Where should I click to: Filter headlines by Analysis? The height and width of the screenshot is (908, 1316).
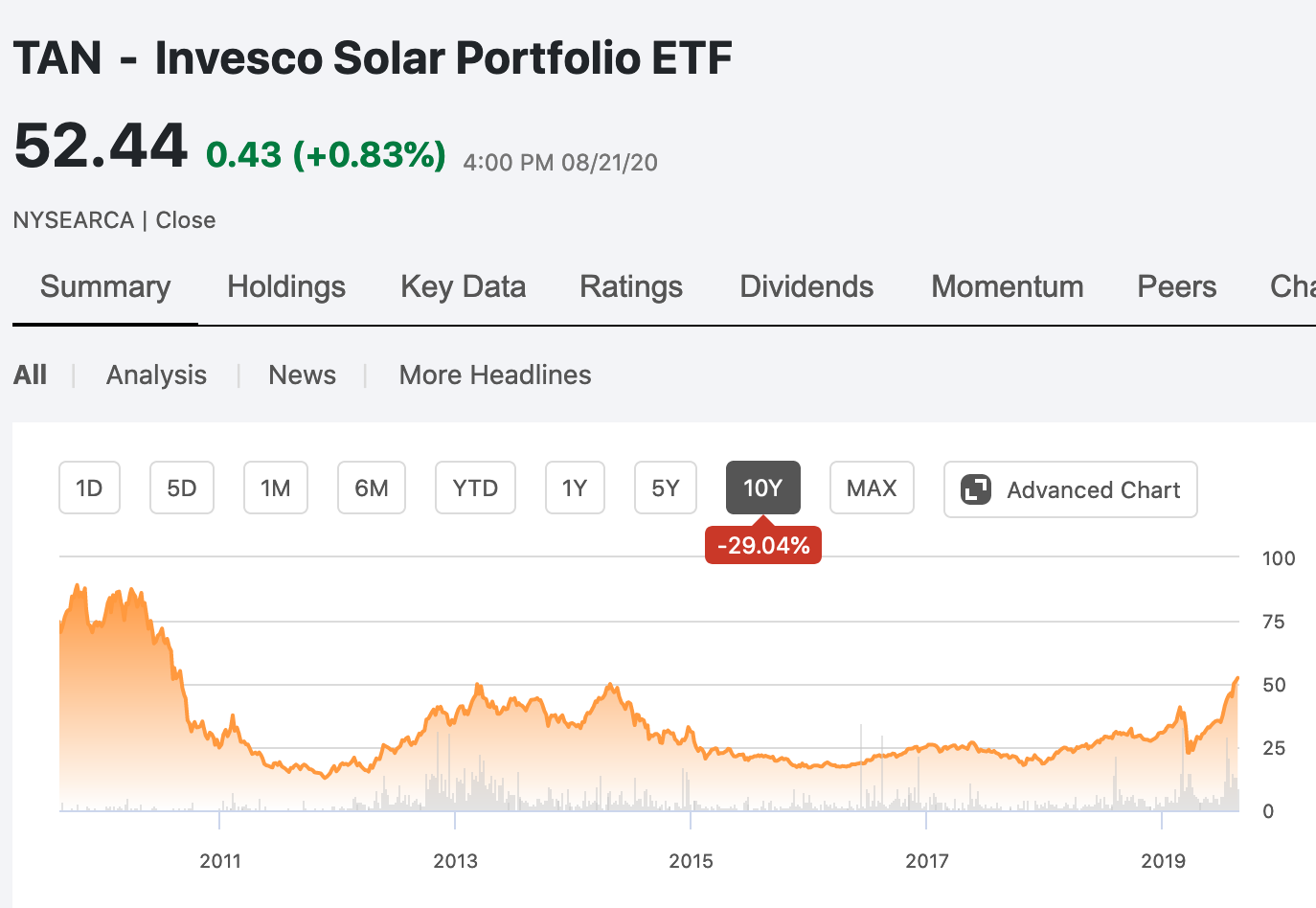[156, 375]
